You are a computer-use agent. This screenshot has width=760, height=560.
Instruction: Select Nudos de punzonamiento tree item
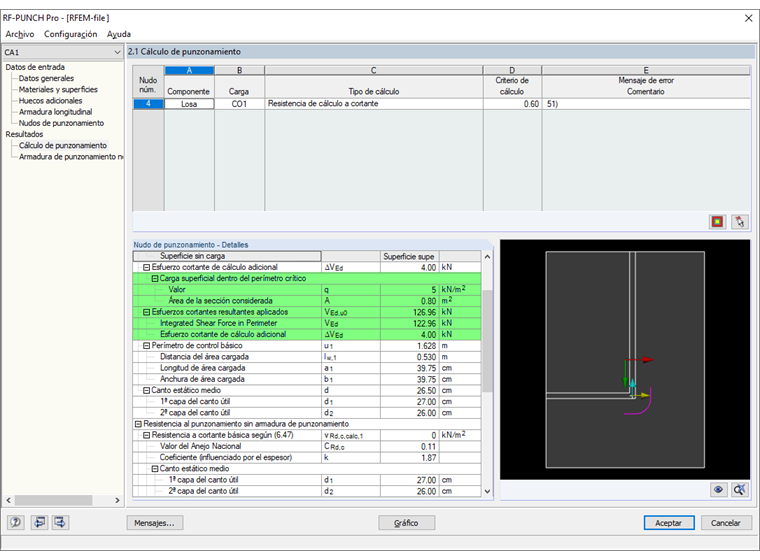tap(61, 123)
